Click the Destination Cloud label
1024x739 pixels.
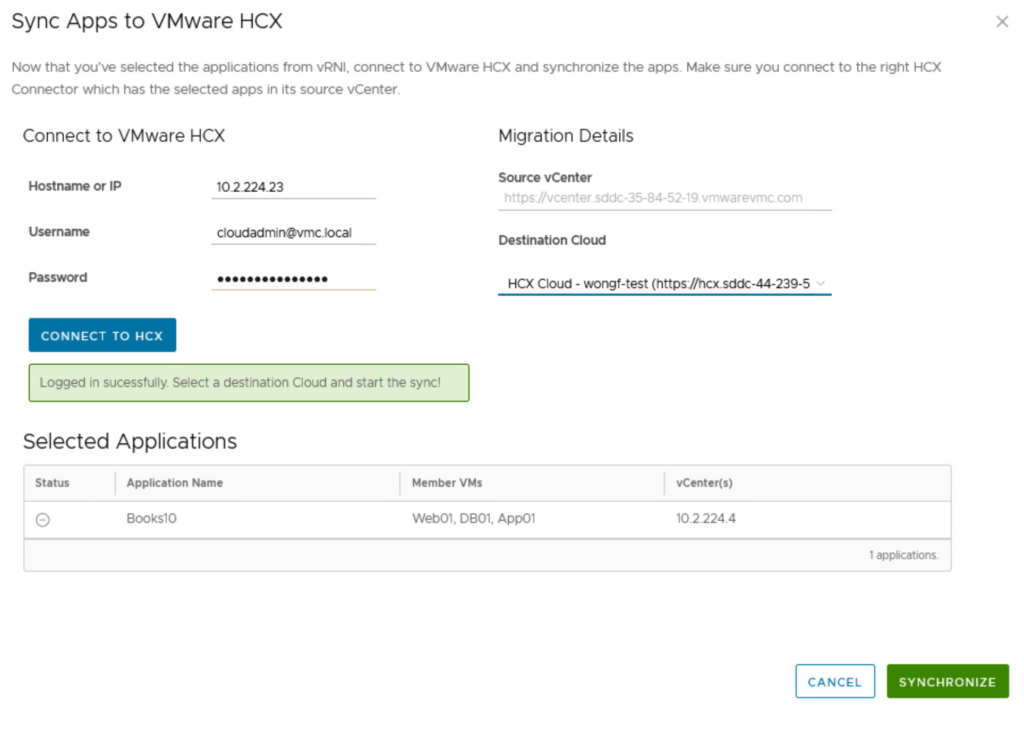click(552, 240)
